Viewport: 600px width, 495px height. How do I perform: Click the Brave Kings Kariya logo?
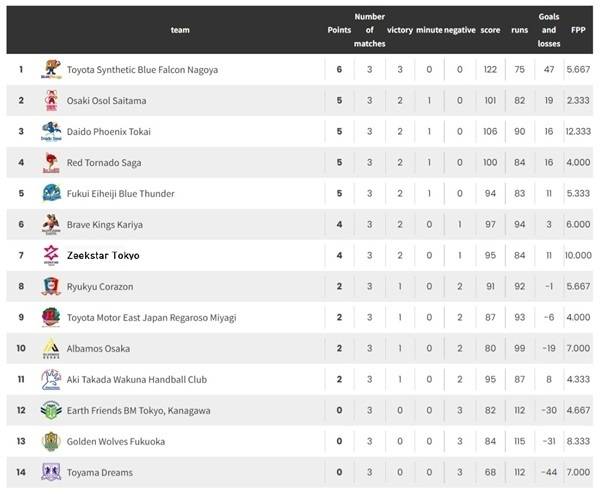(51, 224)
